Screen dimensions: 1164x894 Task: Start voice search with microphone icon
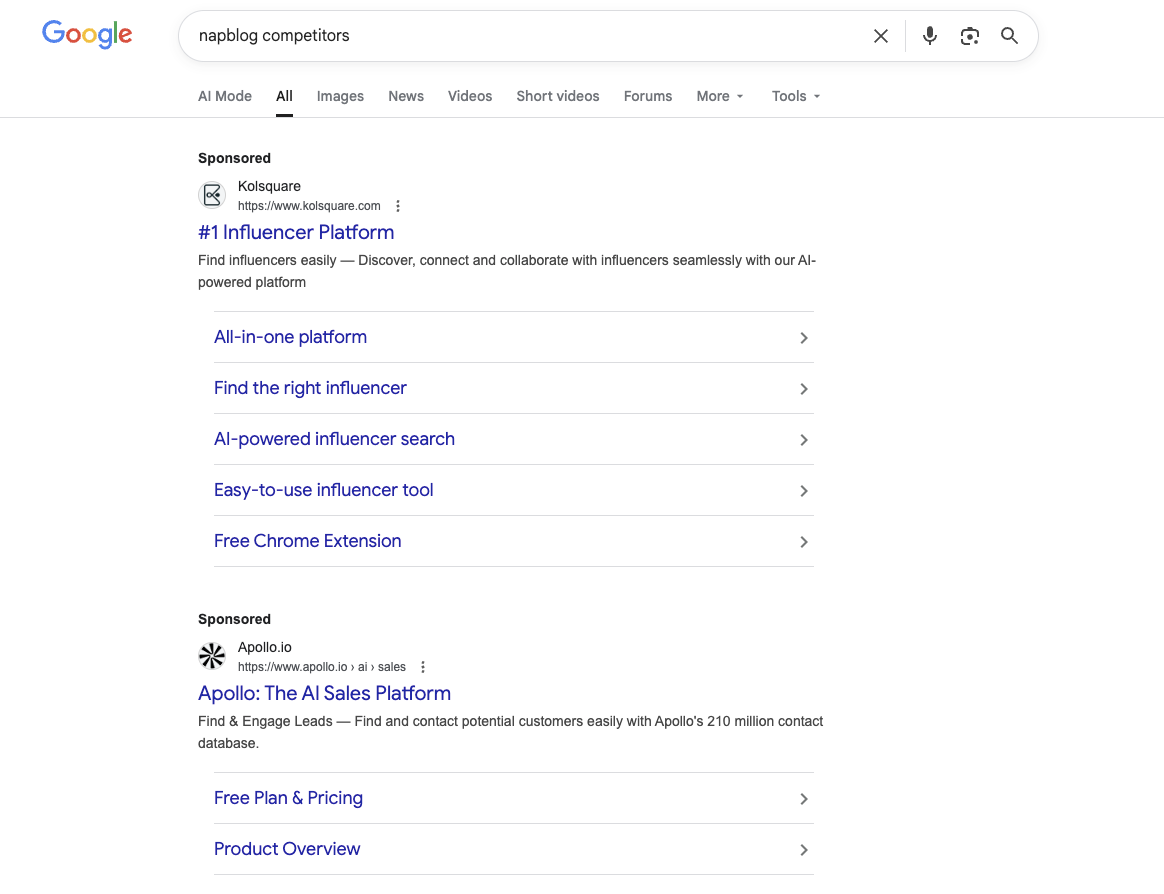click(x=929, y=36)
